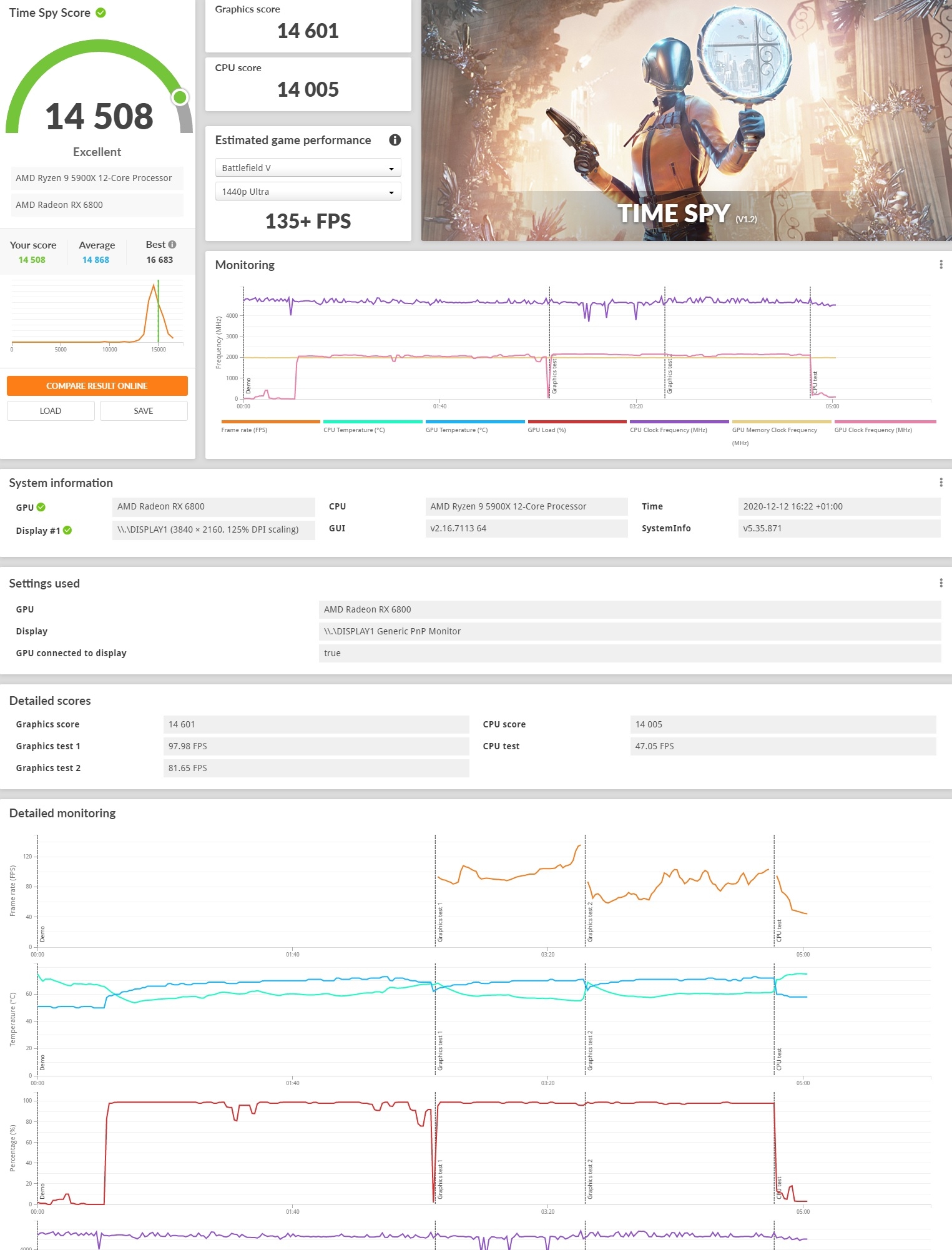952x1250 pixels.
Task: Toggle the GPU Load (%) legend series
Action: coord(577,427)
